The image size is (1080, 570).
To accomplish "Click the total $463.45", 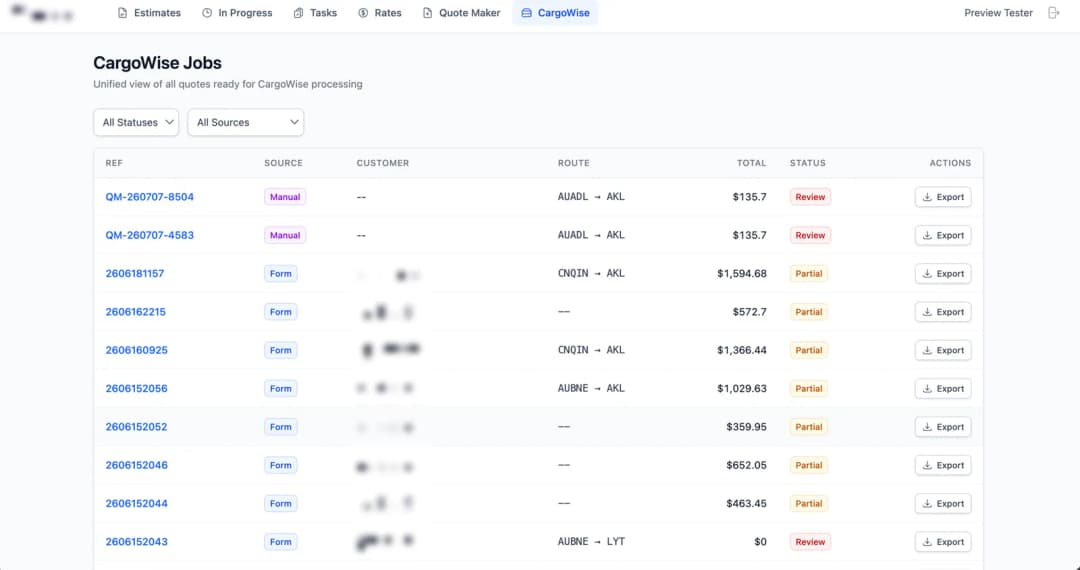I will click(x=746, y=503).
